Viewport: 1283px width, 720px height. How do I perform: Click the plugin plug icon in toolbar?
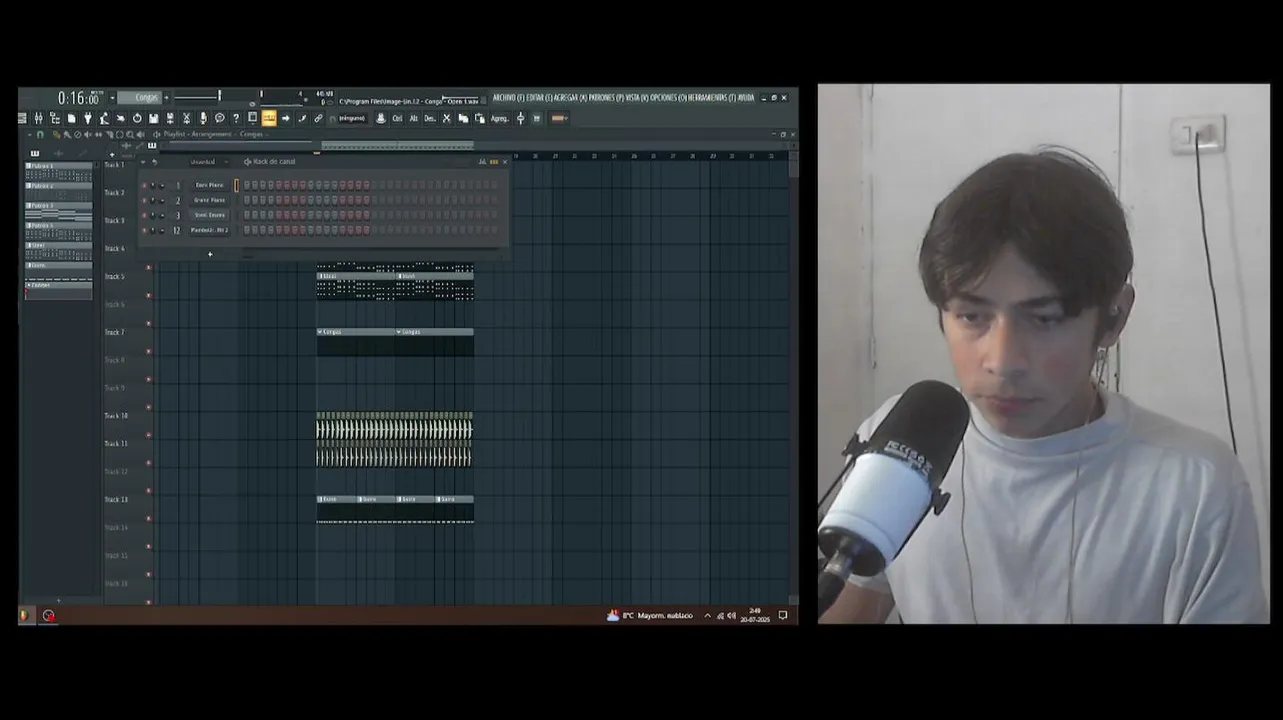click(88, 118)
